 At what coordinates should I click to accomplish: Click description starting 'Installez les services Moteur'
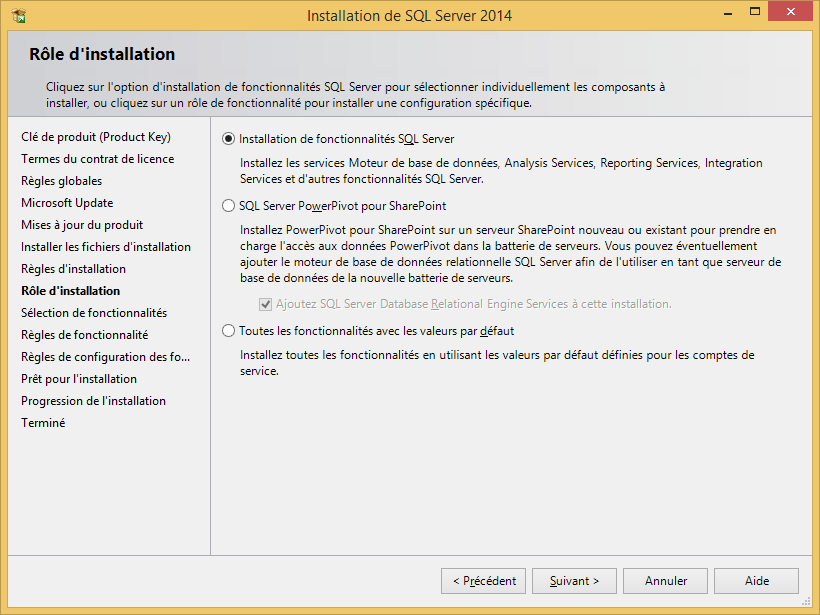(x=501, y=171)
